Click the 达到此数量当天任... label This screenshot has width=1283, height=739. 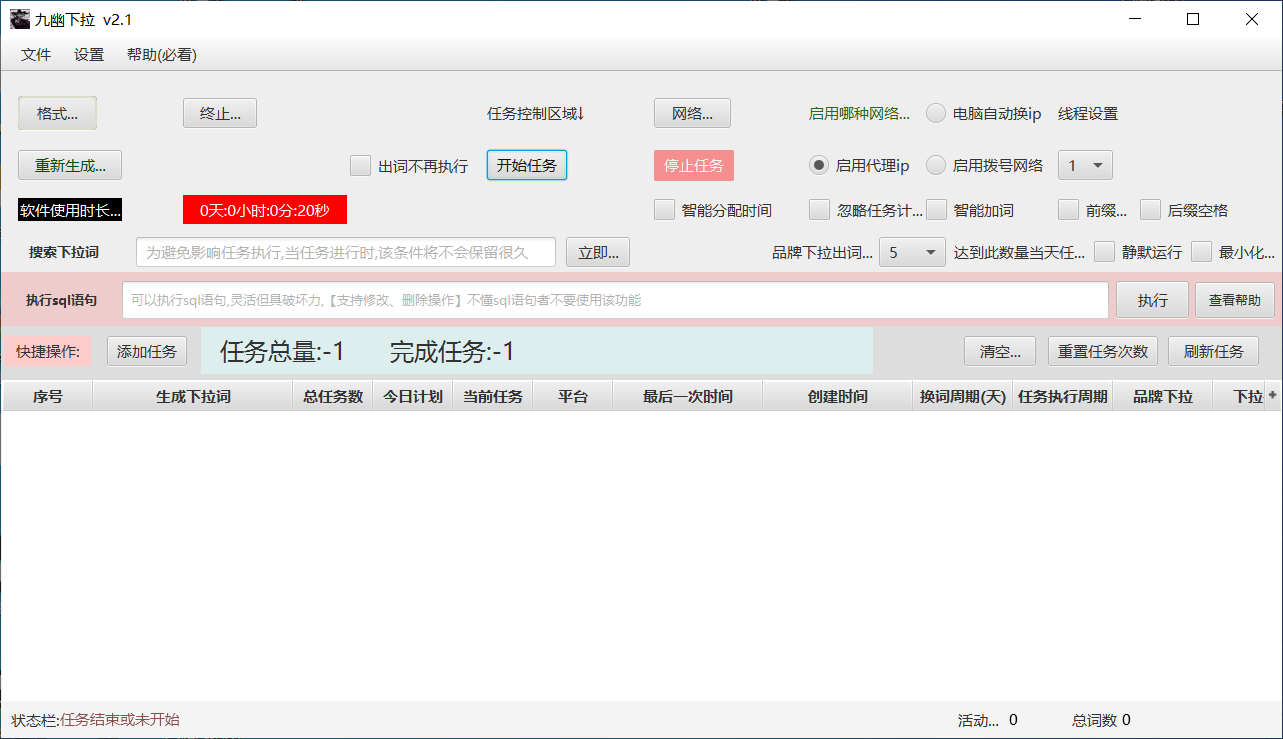(1019, 252)
